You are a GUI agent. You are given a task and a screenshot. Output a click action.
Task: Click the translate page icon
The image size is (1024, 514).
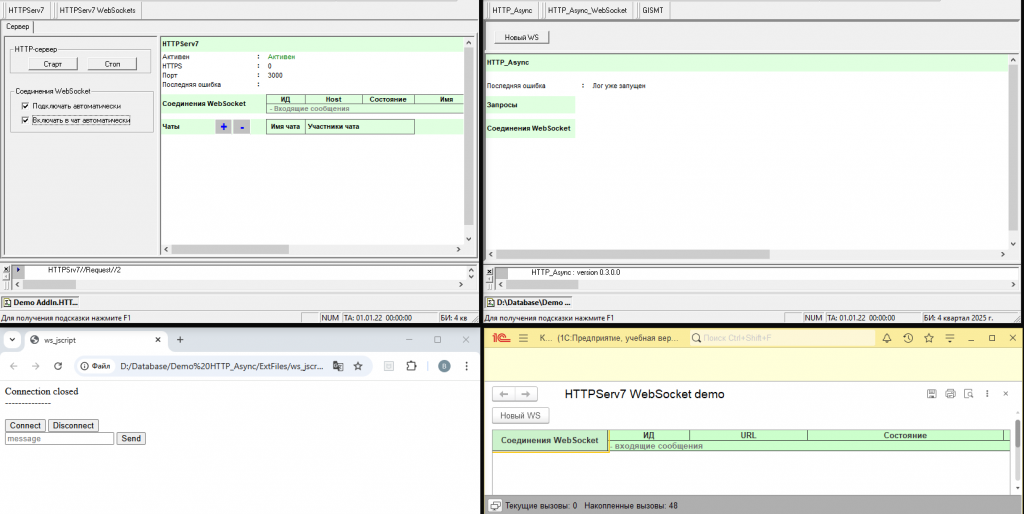click(x=338, y=366)
